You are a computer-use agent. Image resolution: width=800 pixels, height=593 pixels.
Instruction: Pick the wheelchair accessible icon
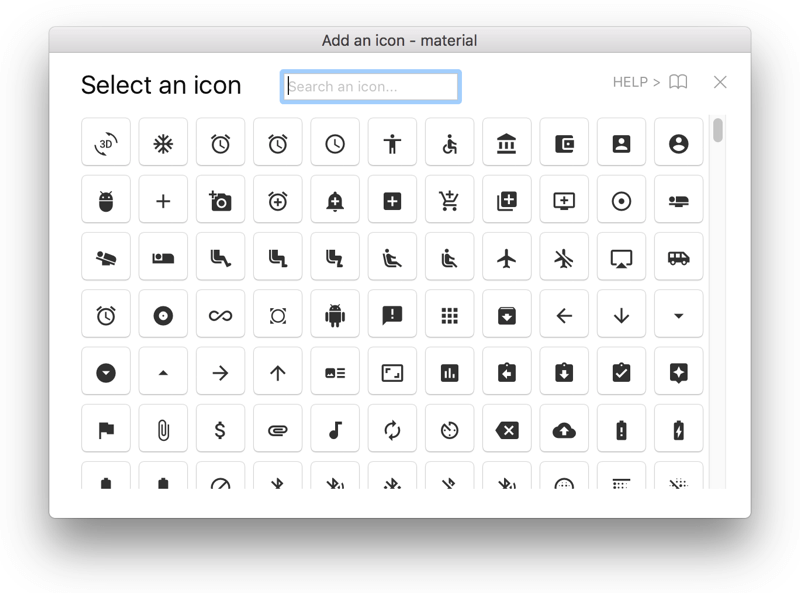tap(449, 142)
